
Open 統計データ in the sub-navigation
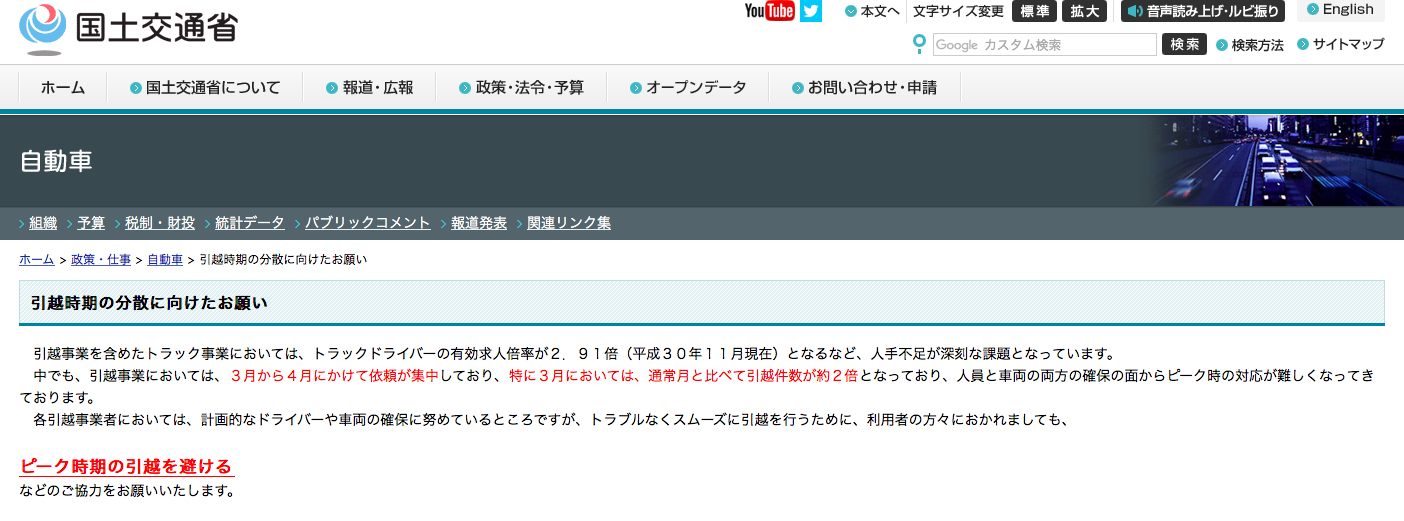[x=250, y=223]
